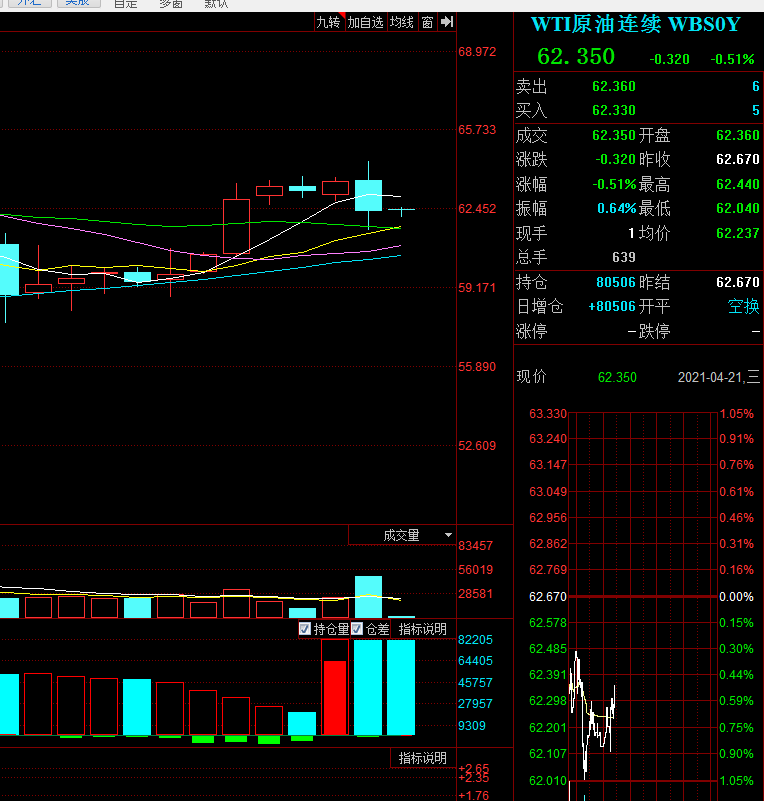Click the 62.452 price axis label

tap(477, 209)
